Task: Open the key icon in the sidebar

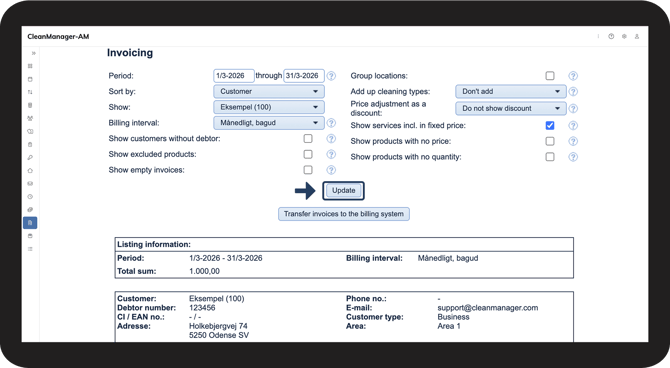Action: [x=30, y=158]
